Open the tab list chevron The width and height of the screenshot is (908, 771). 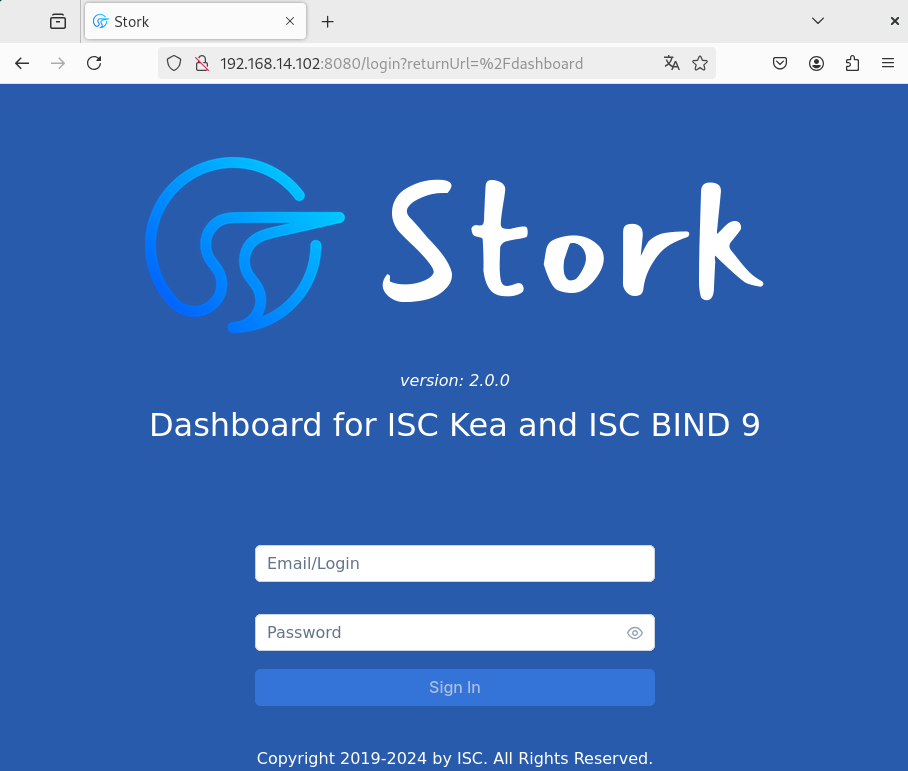click(818, 20)
